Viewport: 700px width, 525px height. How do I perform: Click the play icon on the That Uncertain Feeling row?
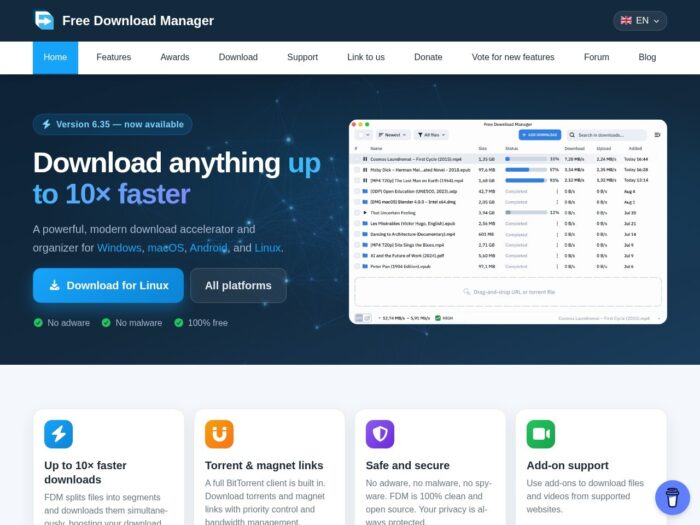coord(365,213)
